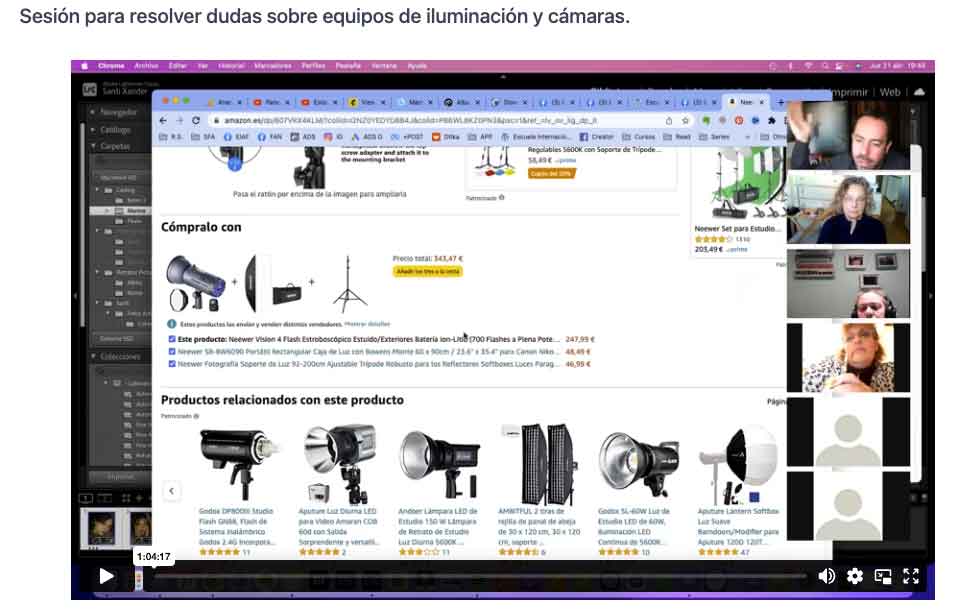Click the carousel previous arrow

coord(172,491)
